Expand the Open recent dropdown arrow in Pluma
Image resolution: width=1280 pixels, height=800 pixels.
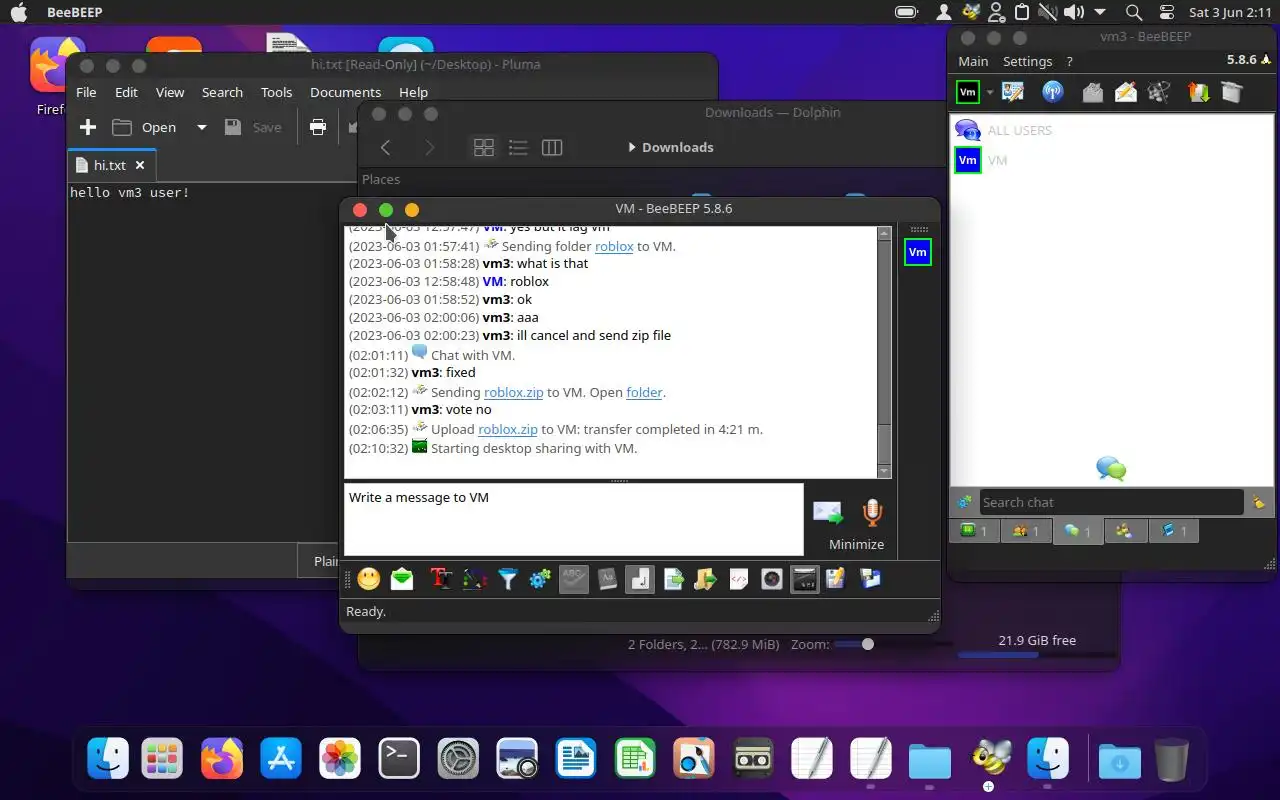pyautogui.click(x=201, y=127)
